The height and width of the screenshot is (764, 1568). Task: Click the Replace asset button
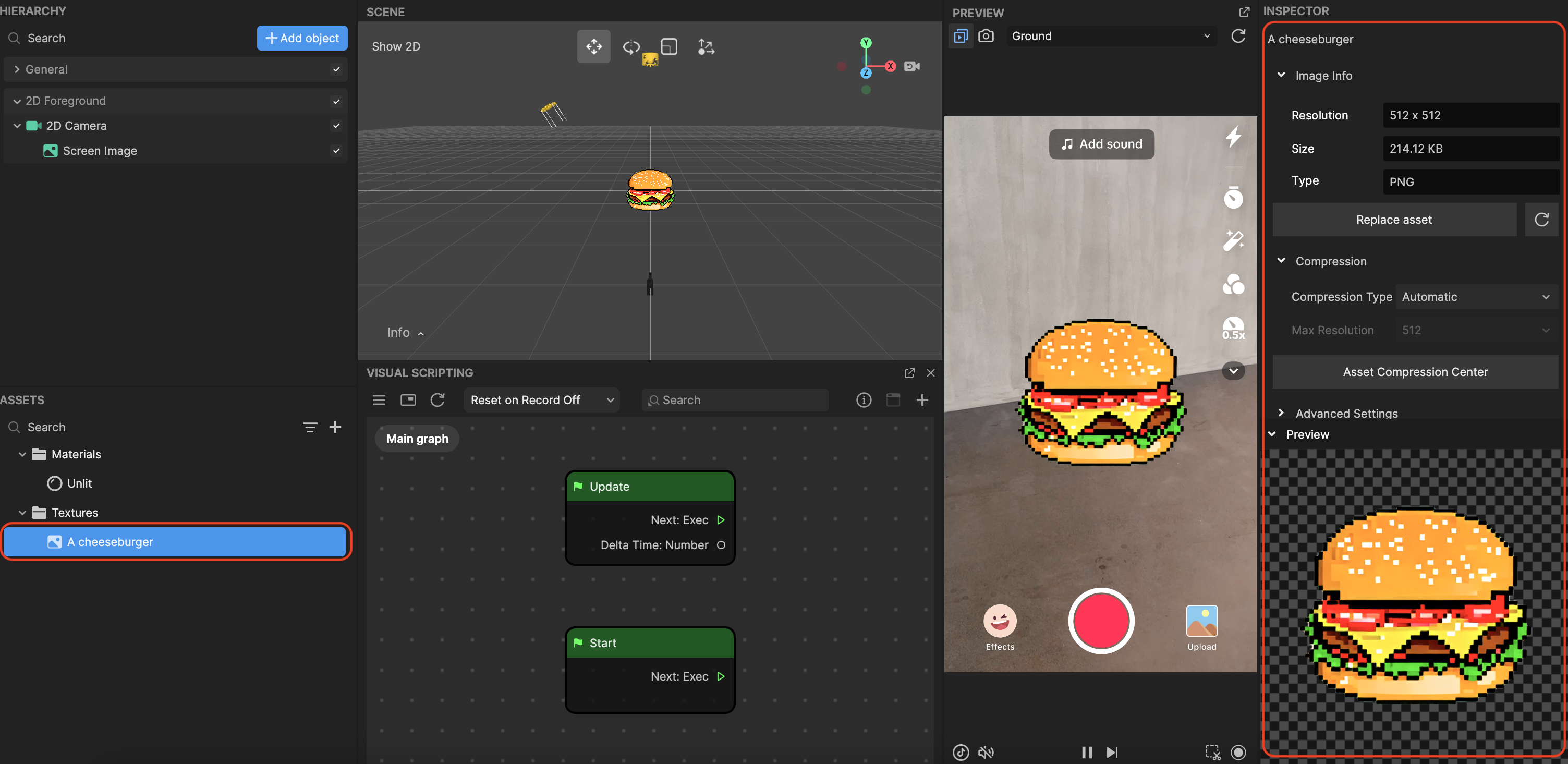coord(1394,220)
